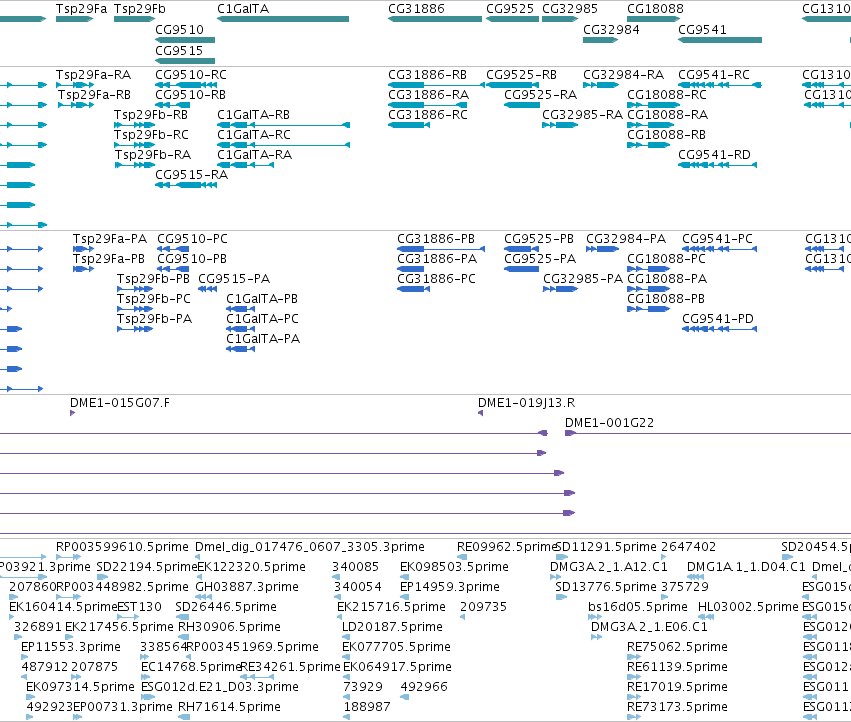
Task: Click EST LD20187.5prime
Action: click(x=346, y=637)
